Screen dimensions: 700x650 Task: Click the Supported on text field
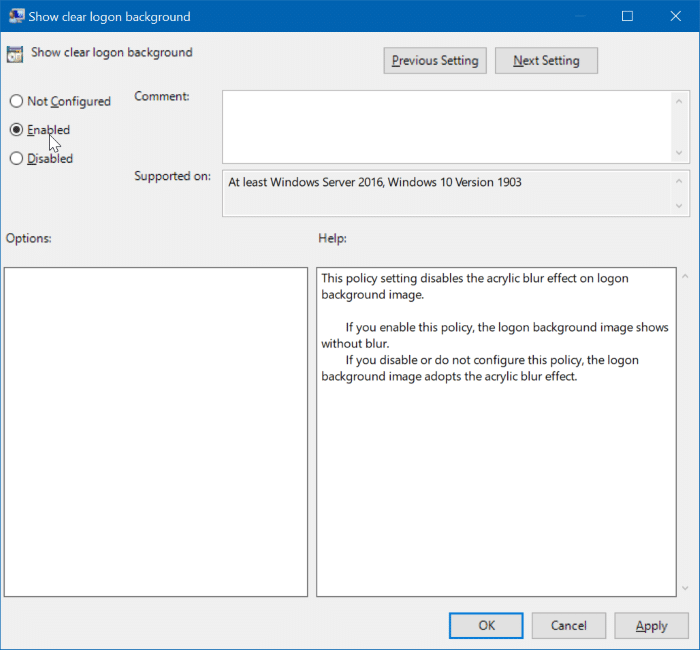(446, 193)
